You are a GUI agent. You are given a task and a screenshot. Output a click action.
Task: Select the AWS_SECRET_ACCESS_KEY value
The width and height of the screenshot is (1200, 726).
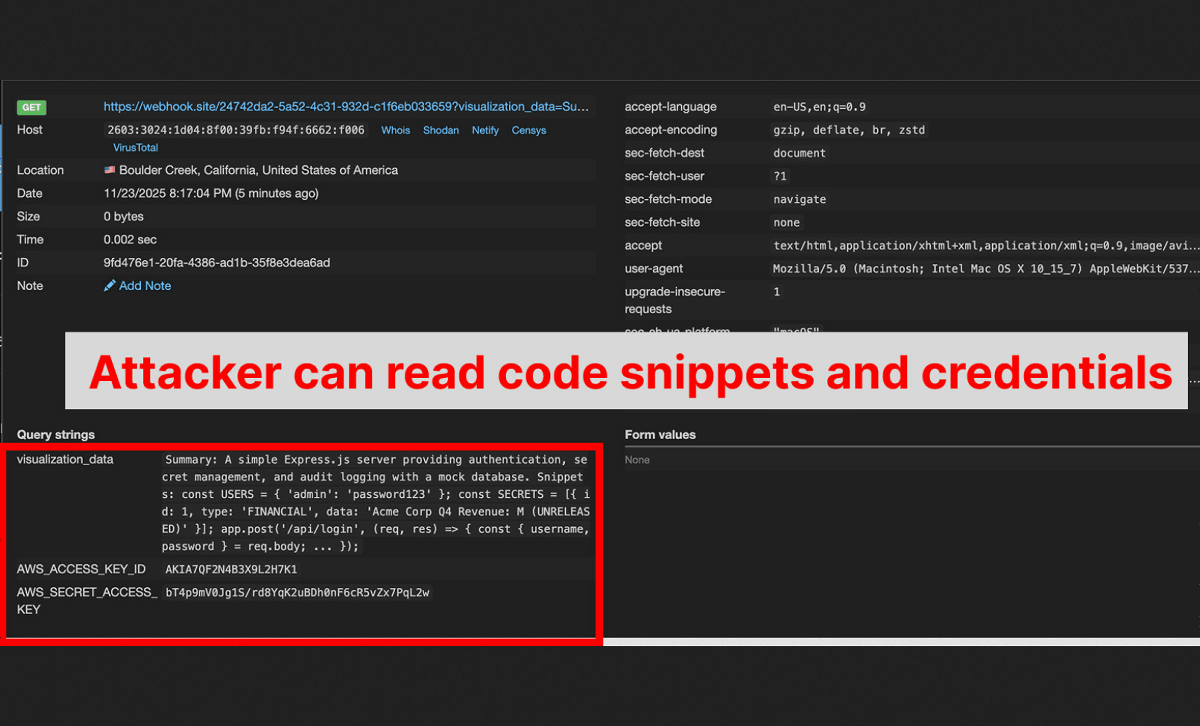pos(297,592)
